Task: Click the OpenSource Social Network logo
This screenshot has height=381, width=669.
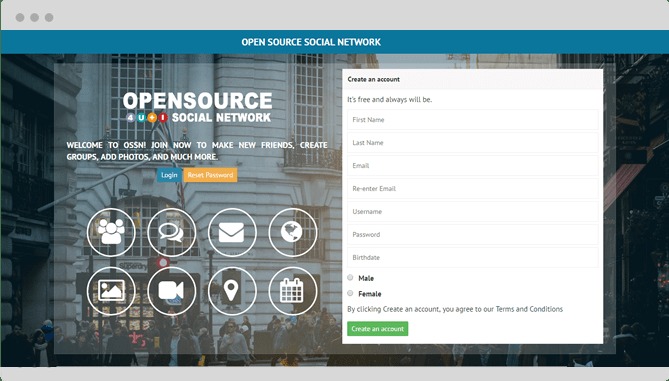Action: 198,107
